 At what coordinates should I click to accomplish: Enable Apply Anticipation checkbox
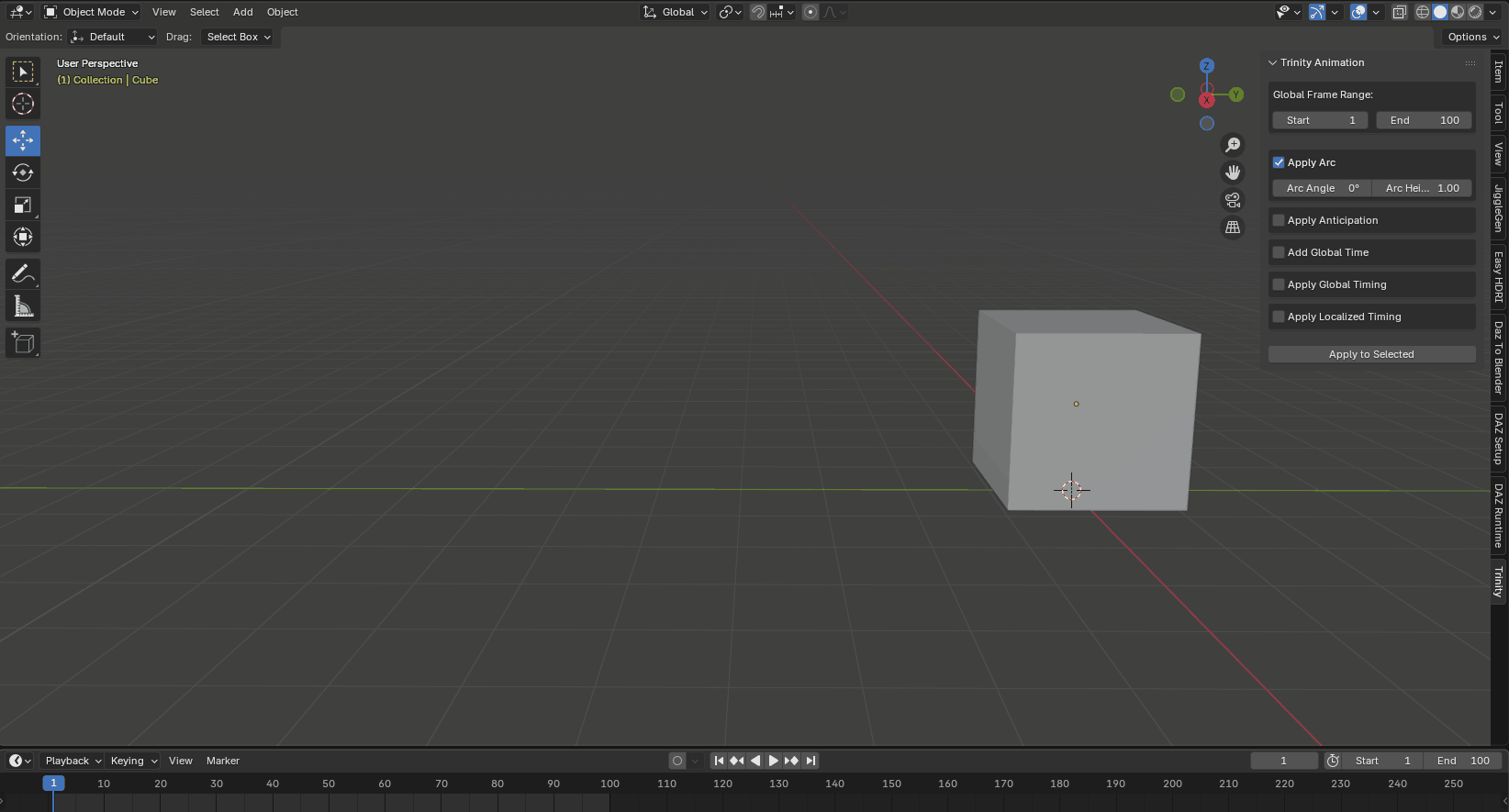click(1279, 220)
